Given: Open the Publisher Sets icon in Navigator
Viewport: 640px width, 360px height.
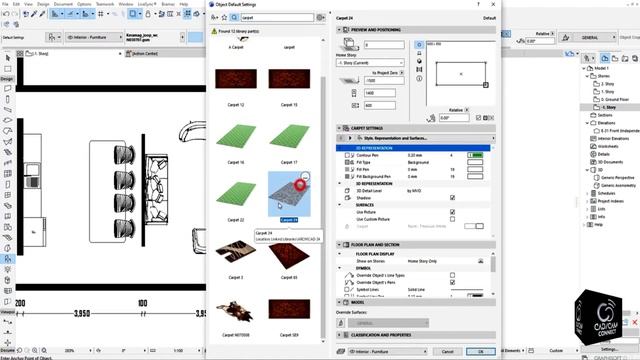Looking at the screenshot, I should pos(635,59).
